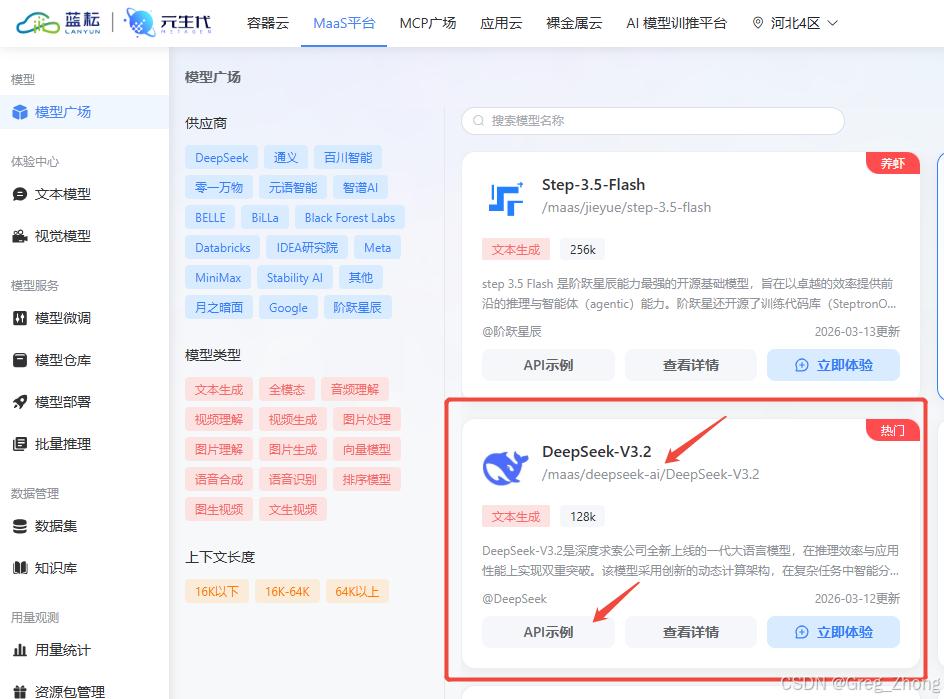Open 模型广场 in the sidebar
Screen dimensions: 944x699
point(84,112)
